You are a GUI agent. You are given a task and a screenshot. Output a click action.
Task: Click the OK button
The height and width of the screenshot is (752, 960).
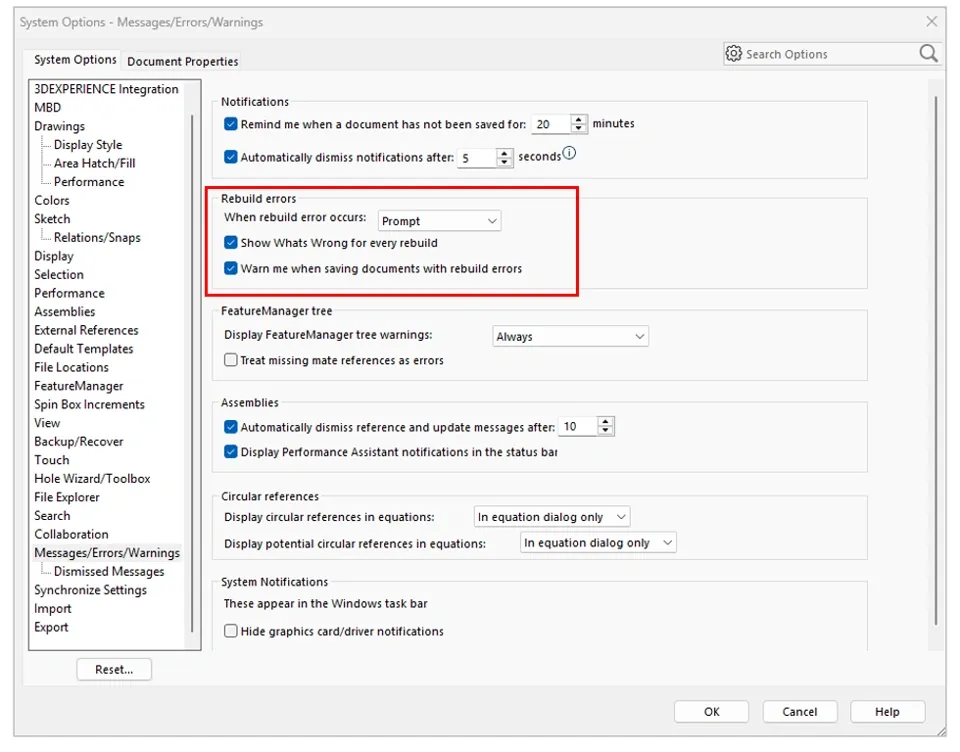711,712
